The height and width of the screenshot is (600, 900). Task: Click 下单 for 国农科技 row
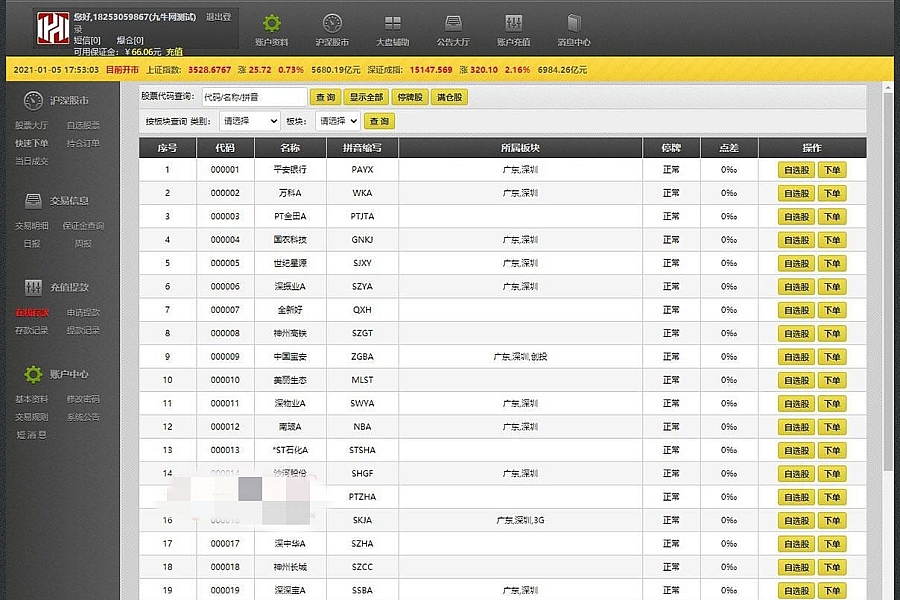point(832,240)
